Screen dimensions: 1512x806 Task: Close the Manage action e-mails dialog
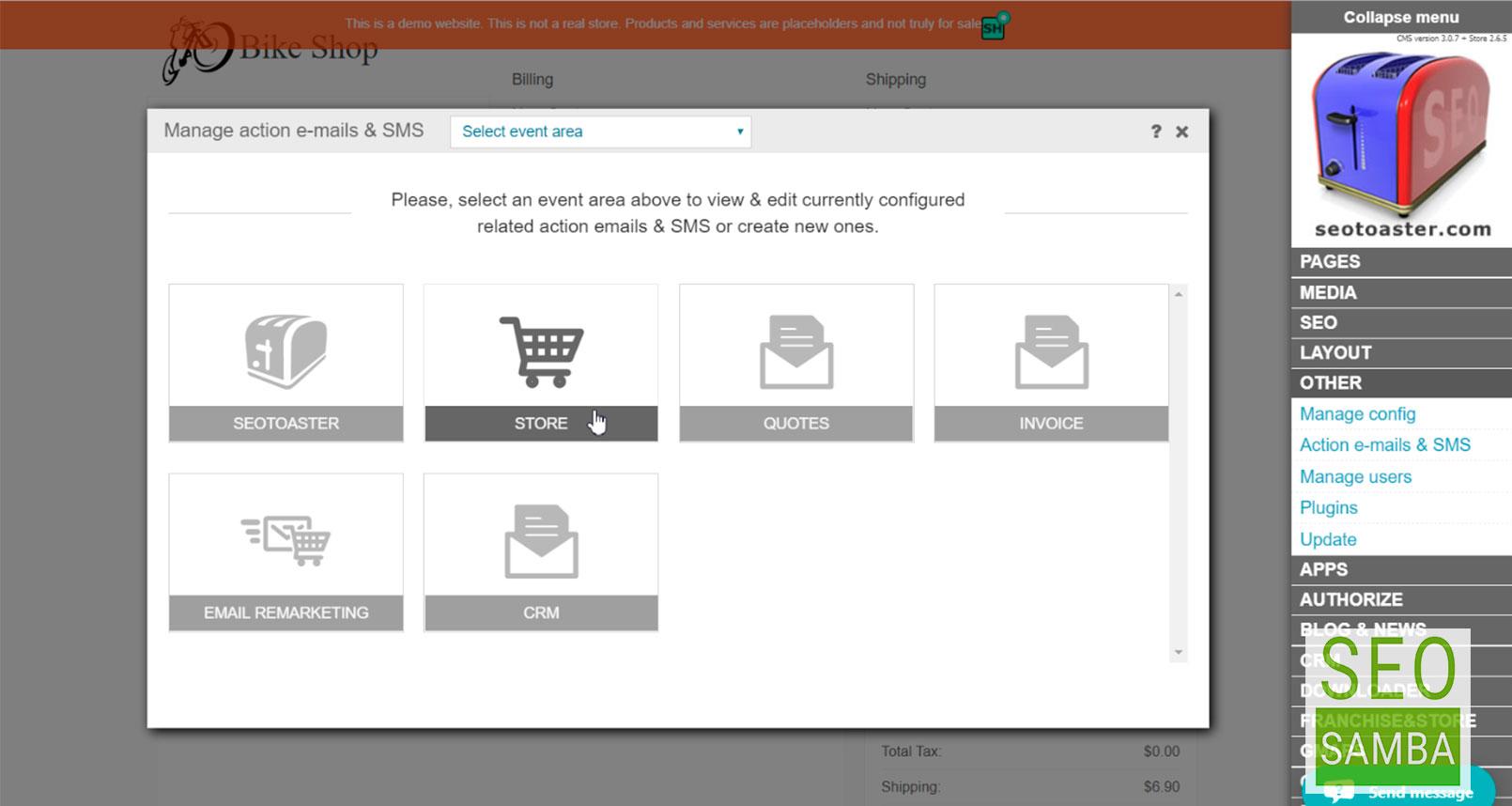coord(1182,132)
